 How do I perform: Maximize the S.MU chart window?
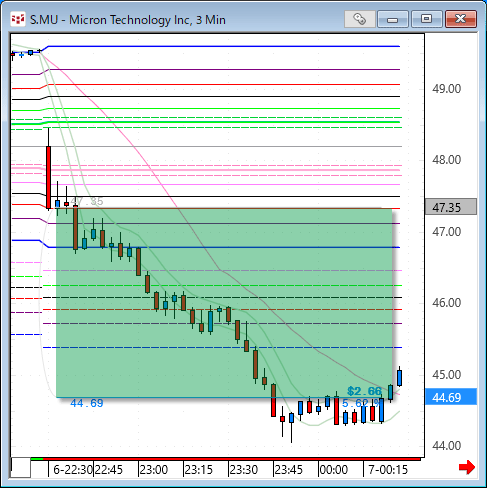pyautogui.click(x=426, y=19)
